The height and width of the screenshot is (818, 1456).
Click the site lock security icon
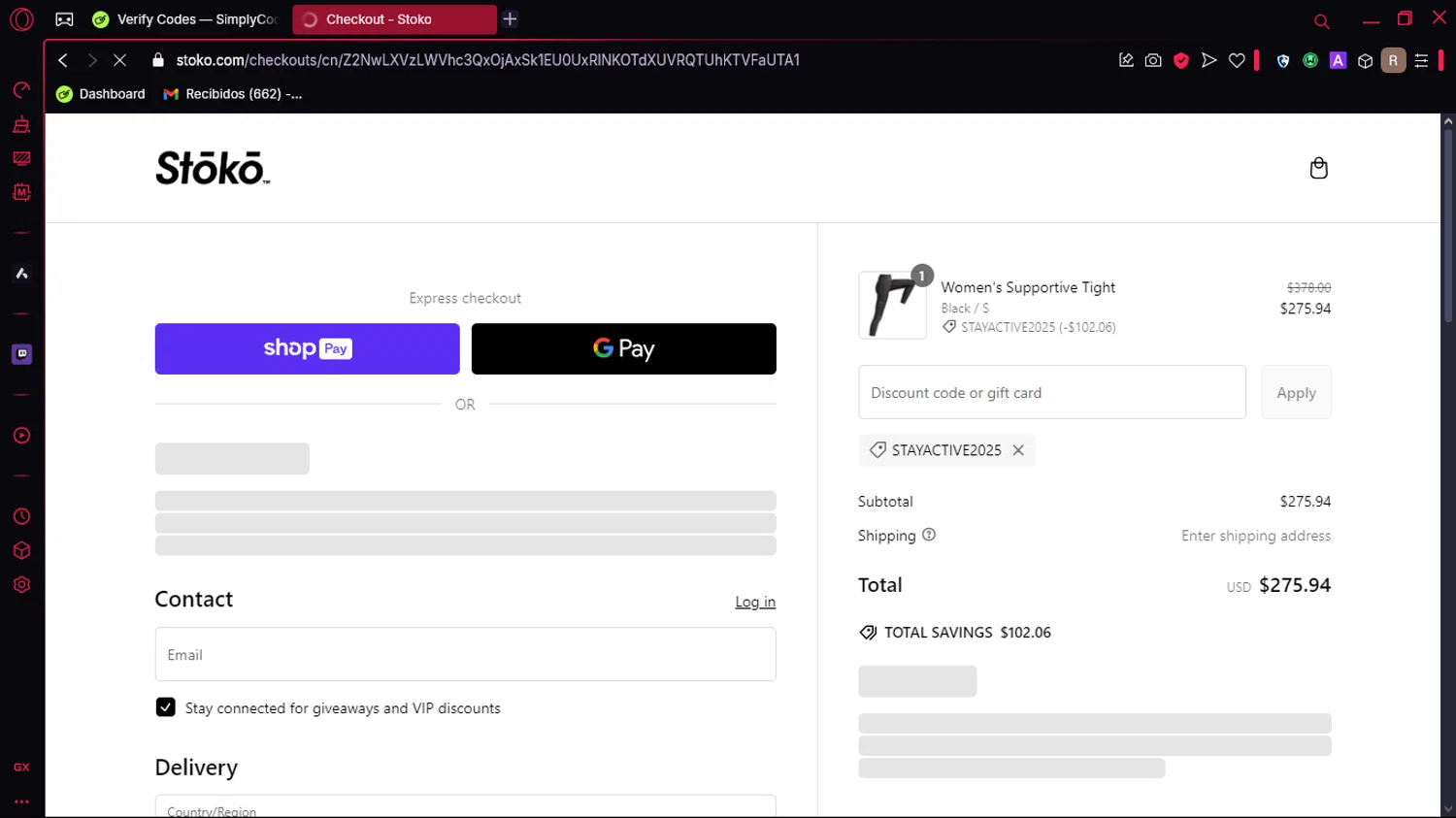pyautogui.click(x=158, y=60)
